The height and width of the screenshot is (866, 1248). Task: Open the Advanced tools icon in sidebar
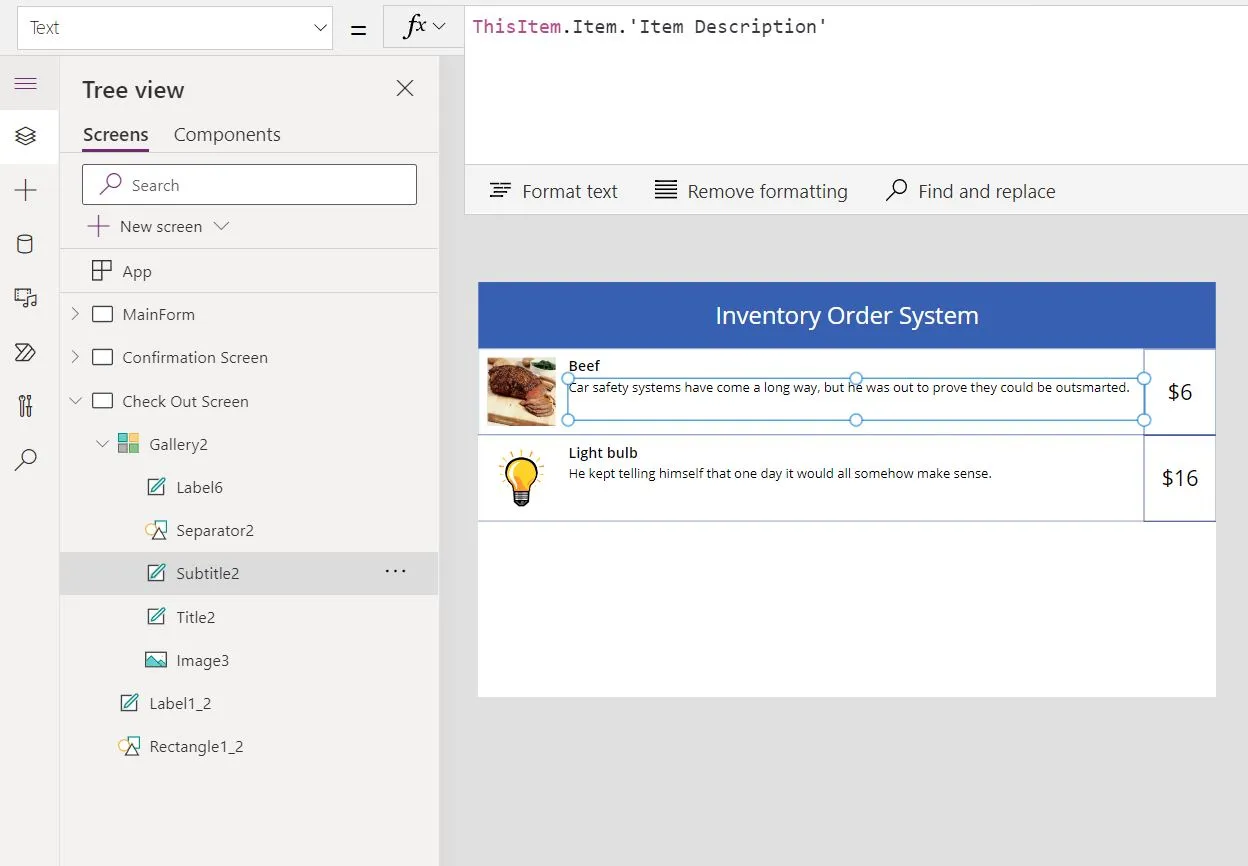26,405
